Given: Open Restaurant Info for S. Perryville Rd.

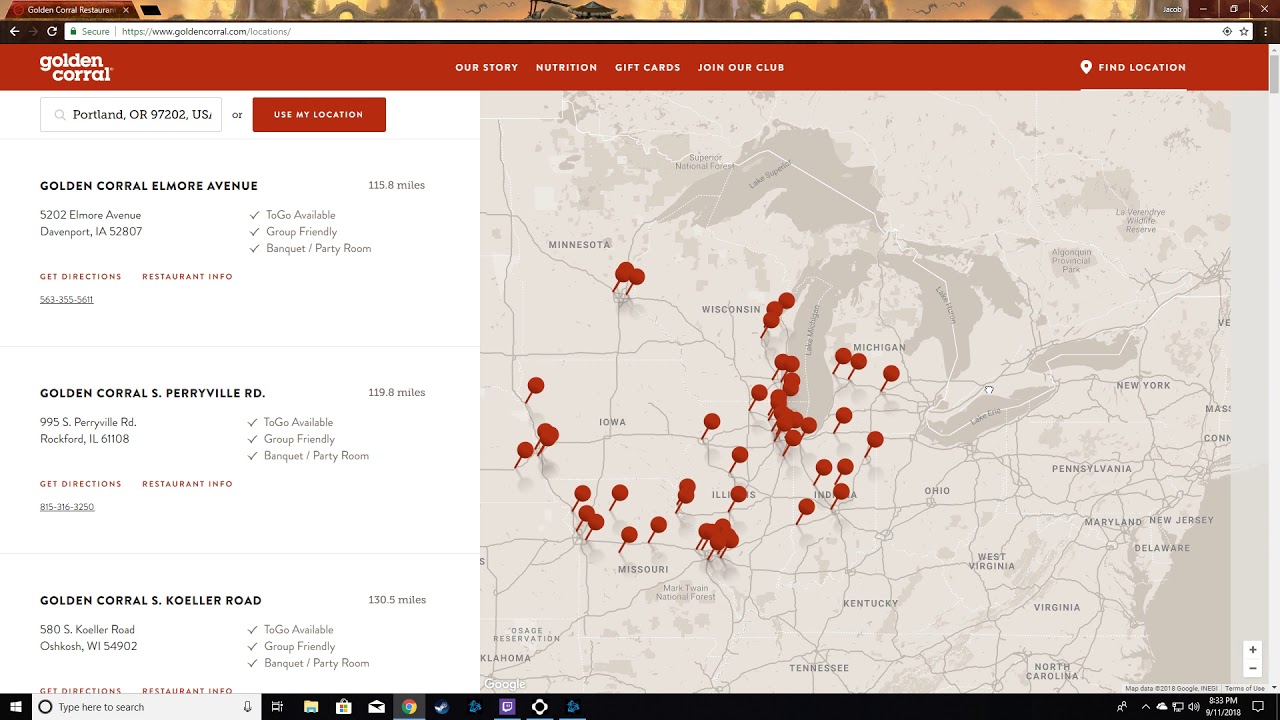Looking at the screenshot, I should pos(187,484).
